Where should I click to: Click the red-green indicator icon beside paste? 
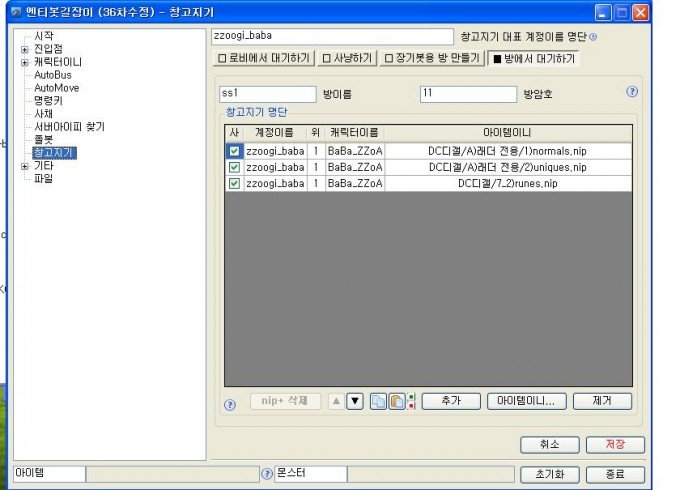410,401
